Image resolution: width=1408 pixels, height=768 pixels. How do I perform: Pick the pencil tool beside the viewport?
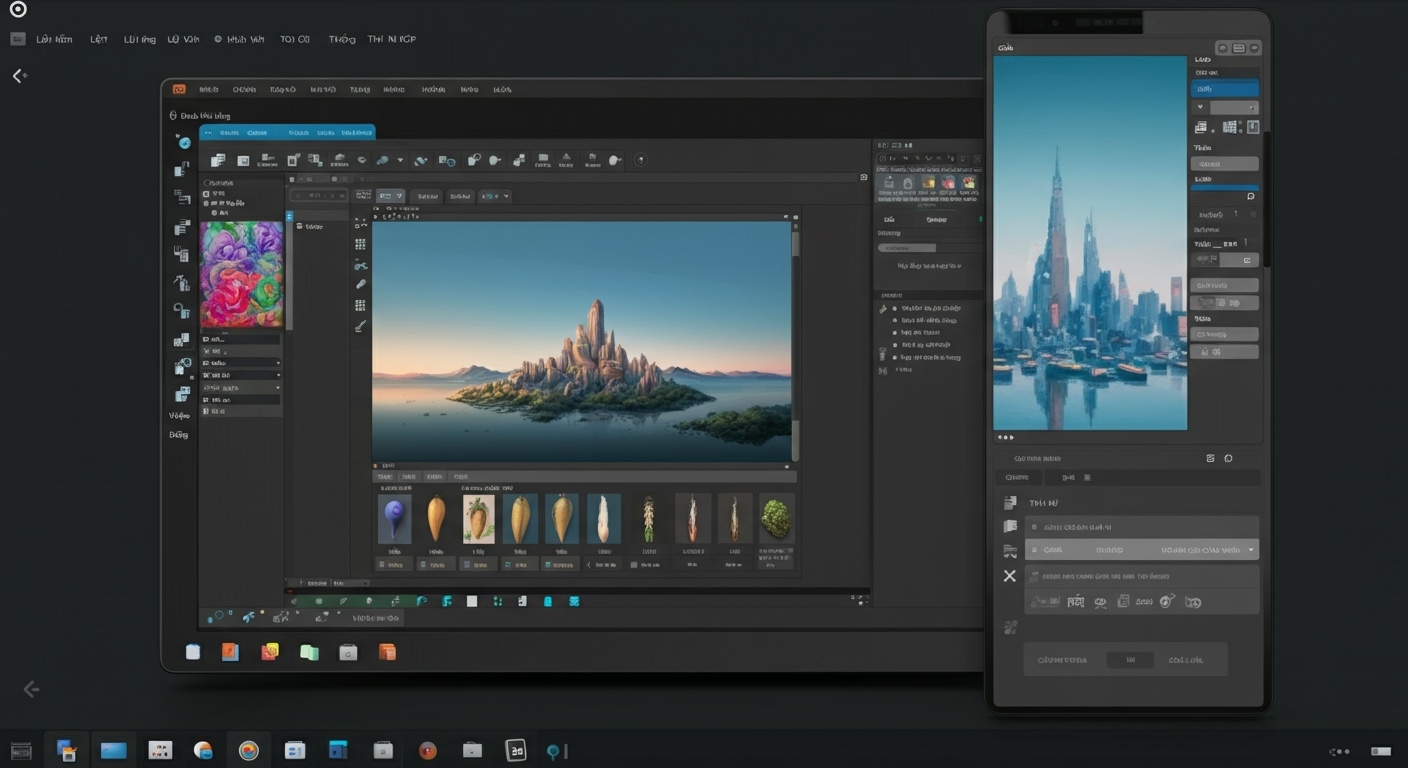361,283
